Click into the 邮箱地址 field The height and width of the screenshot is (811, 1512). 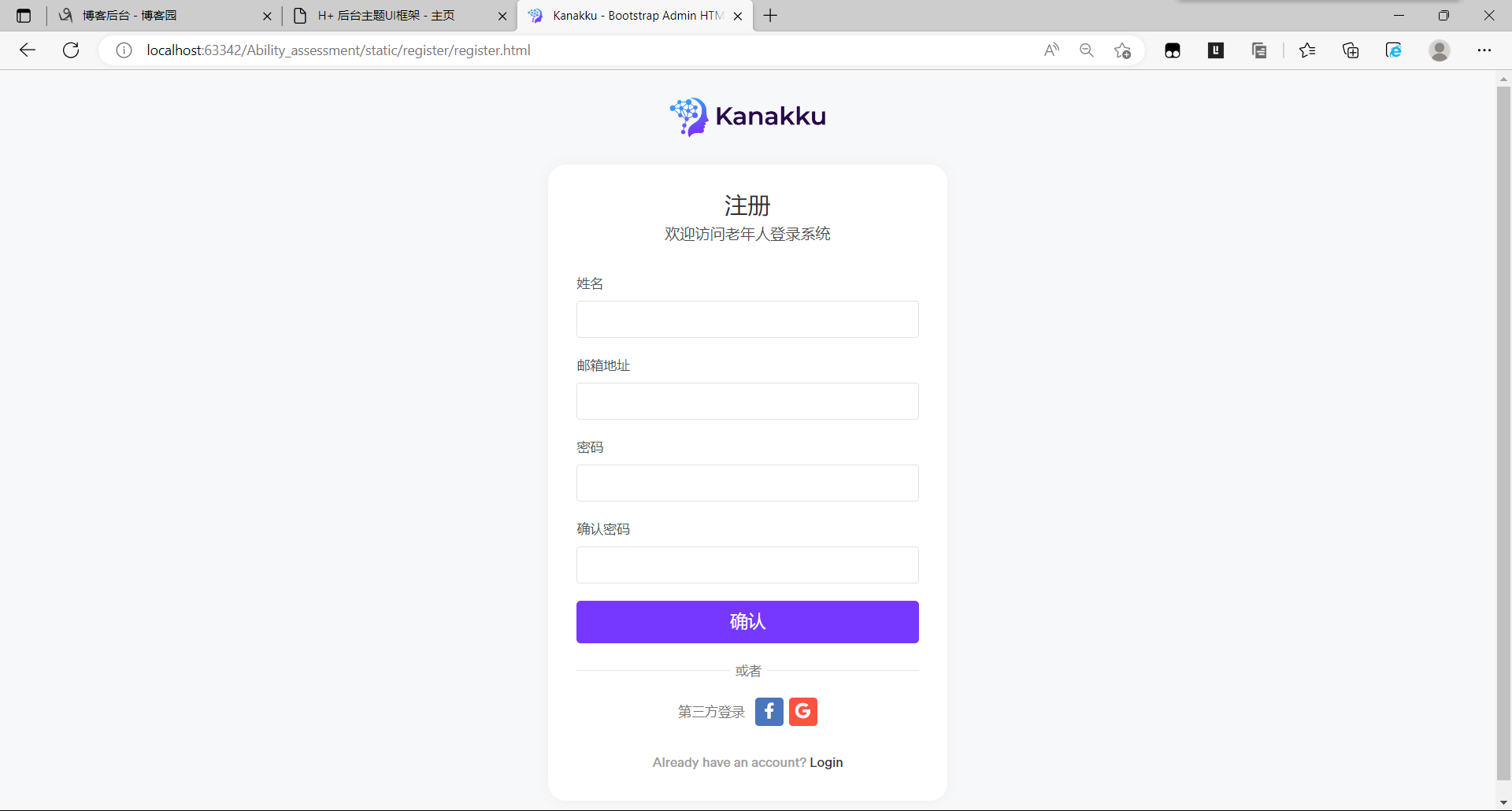click(747, 402)
